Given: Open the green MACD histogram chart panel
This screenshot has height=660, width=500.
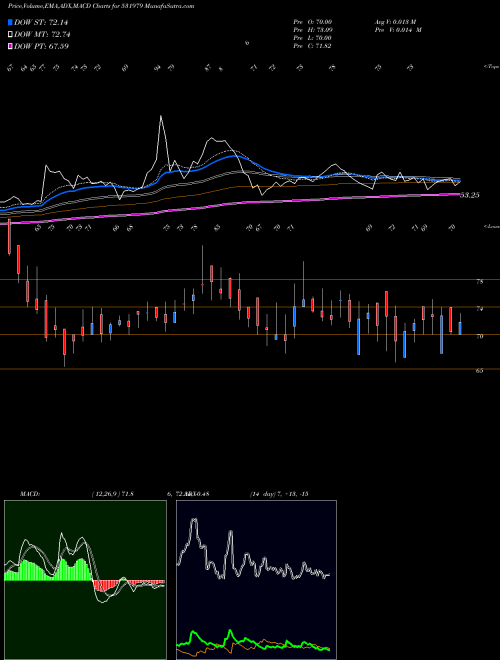Looking at the screenshot, I should pos(85,580).
